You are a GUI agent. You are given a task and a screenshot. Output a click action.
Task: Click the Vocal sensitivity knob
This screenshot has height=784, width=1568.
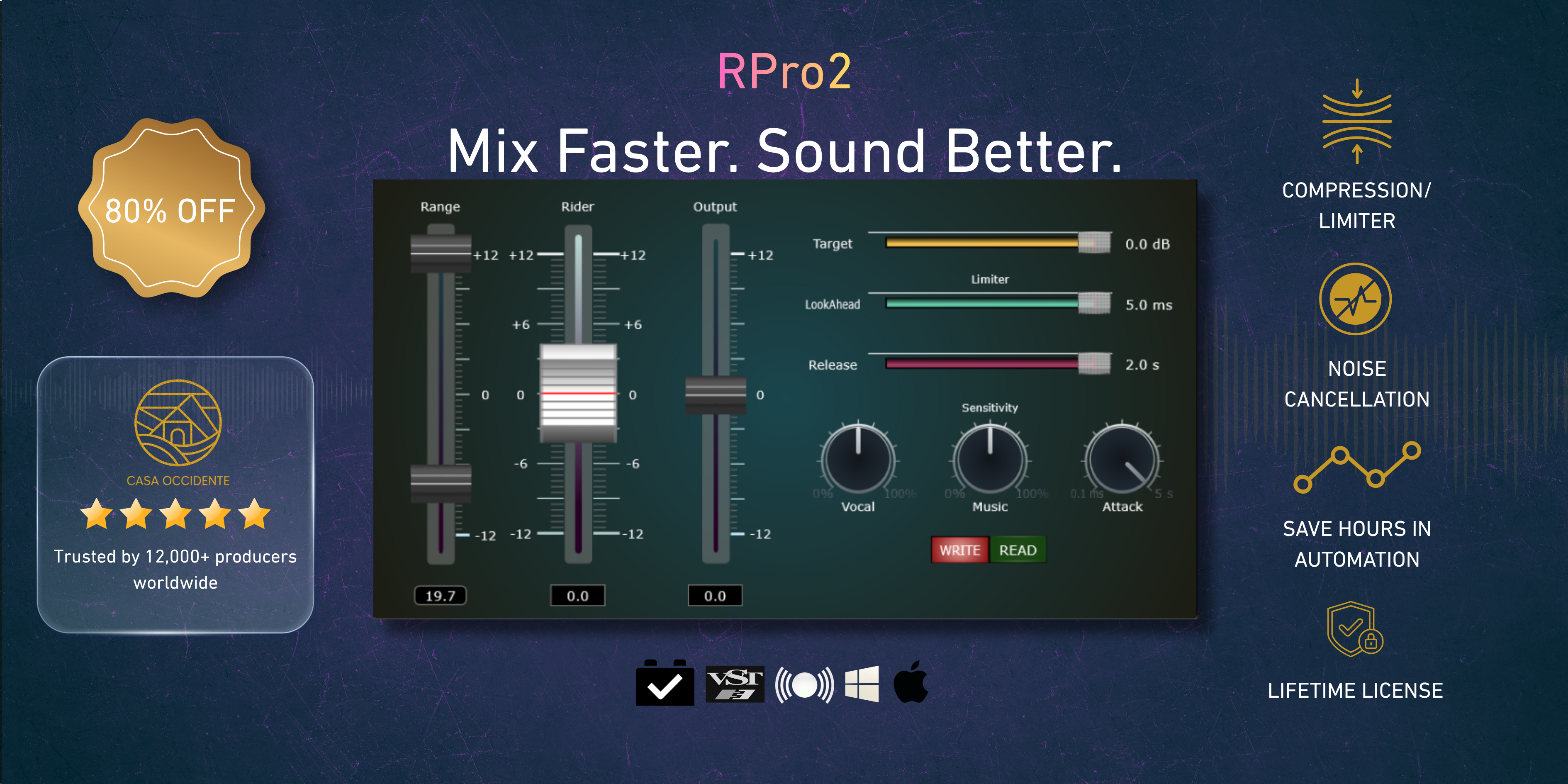click(x=858, y=458)
